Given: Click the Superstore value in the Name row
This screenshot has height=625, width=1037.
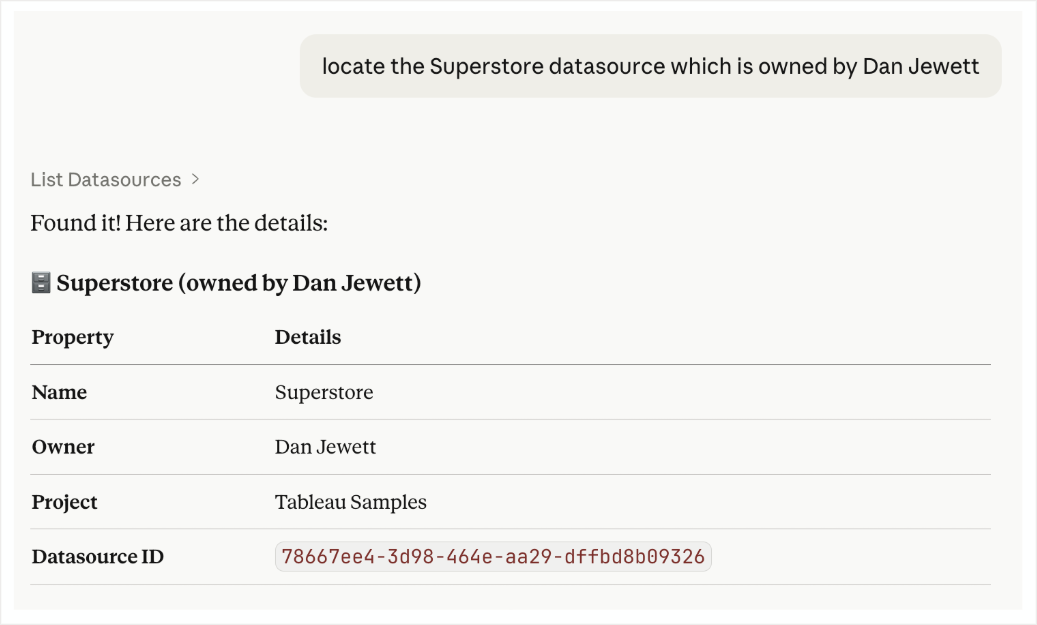Looking at the screenshot, I should [324, 392].
